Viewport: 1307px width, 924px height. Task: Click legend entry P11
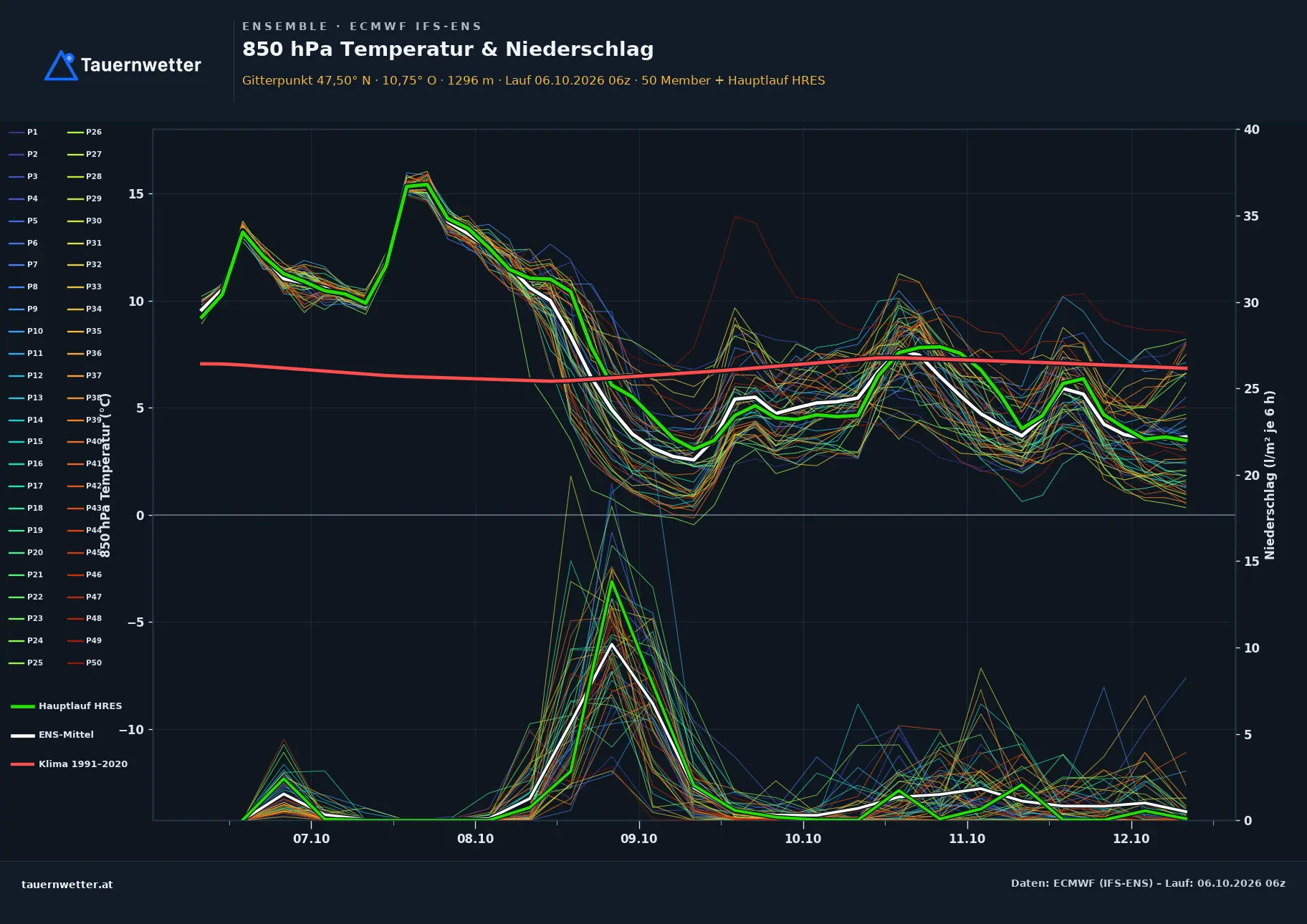[26, 354]
